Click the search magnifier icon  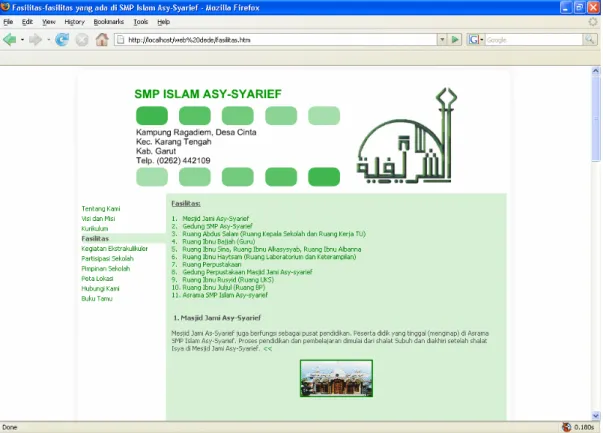589,40
